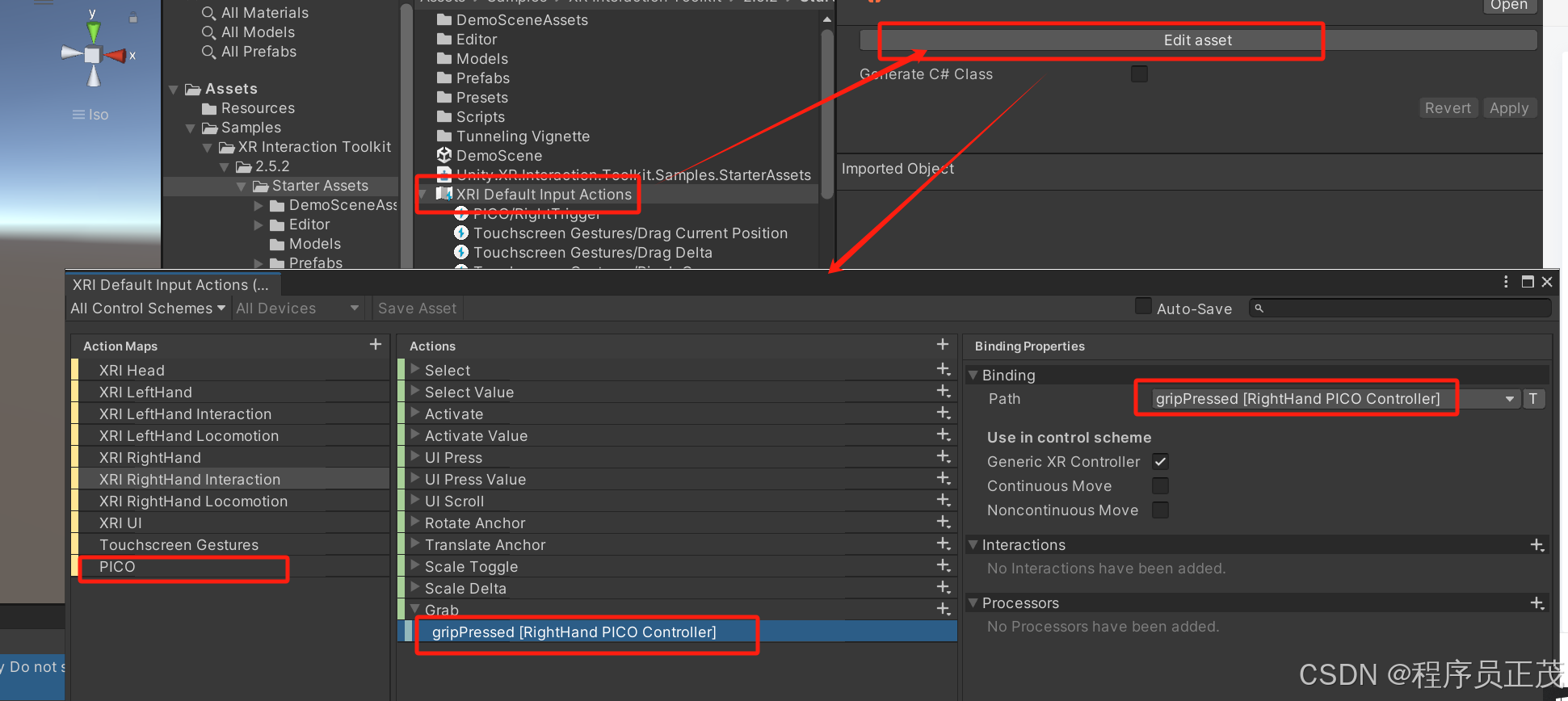This screenshot has height=701, width=1568.
Task: Collapse the Interactions section
Action: pyautogui.click(x=973, y=544)
